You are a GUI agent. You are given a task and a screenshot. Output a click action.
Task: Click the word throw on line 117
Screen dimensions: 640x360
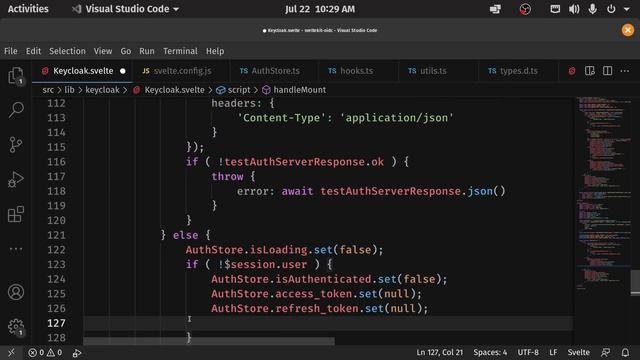pos(227,176)
